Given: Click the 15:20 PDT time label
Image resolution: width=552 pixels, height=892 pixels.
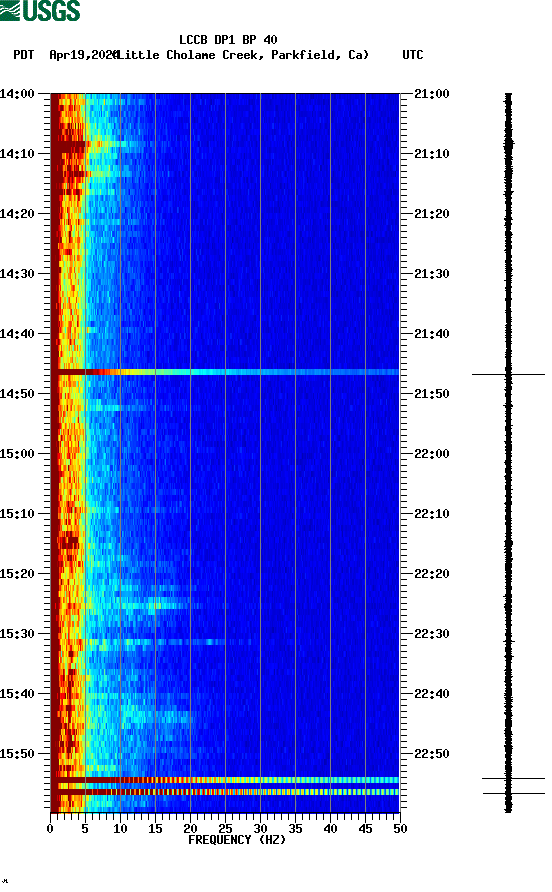Looking at the screenshot, I should tap(17, 574).
